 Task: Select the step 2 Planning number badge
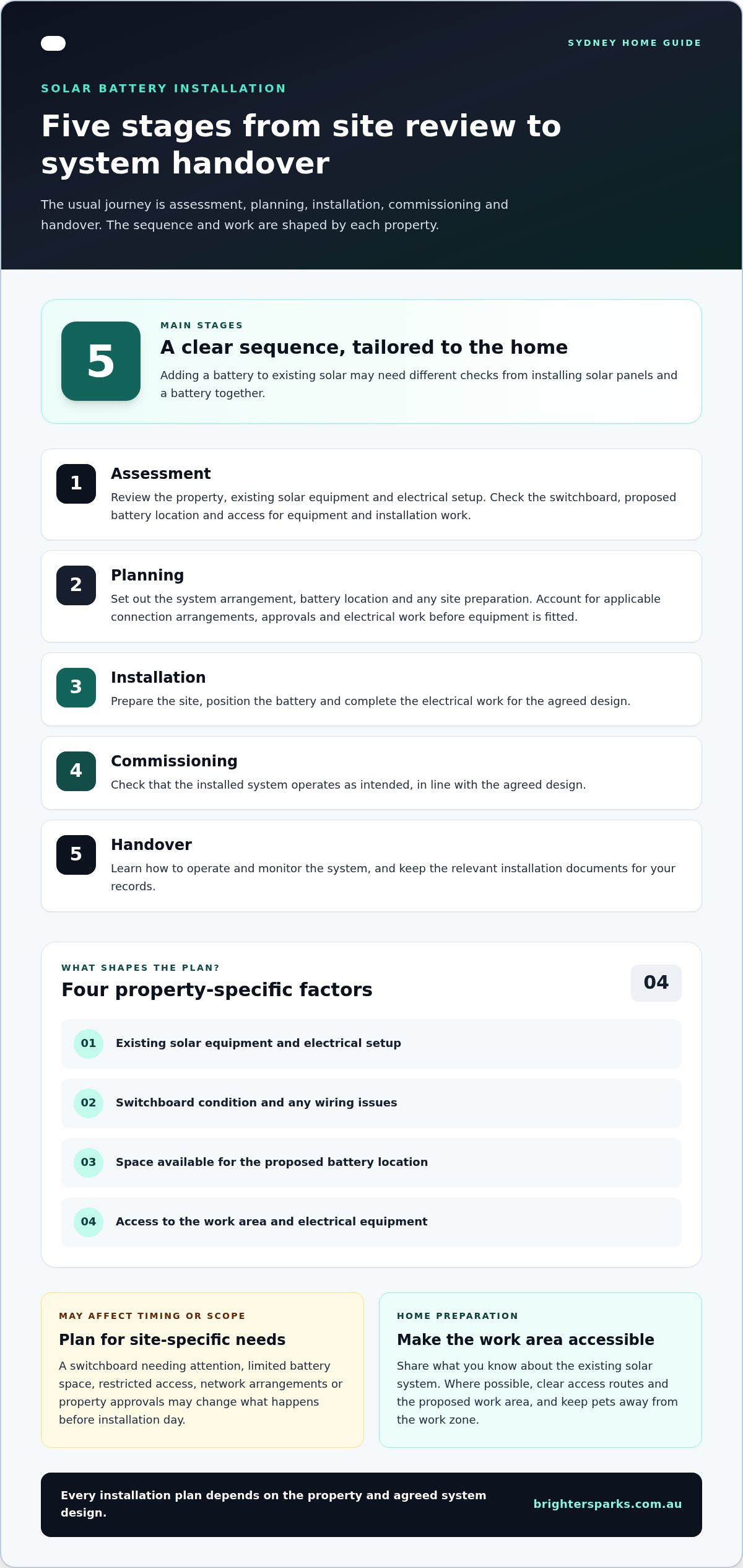[76, 585]
